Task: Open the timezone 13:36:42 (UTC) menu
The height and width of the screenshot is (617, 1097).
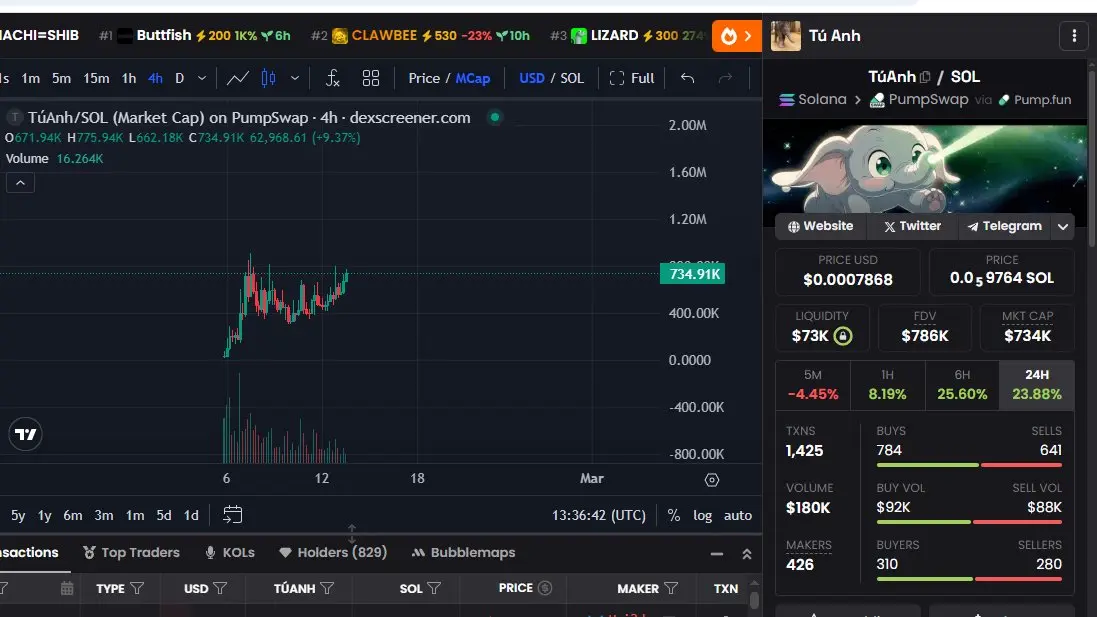Action: [599, 516]
